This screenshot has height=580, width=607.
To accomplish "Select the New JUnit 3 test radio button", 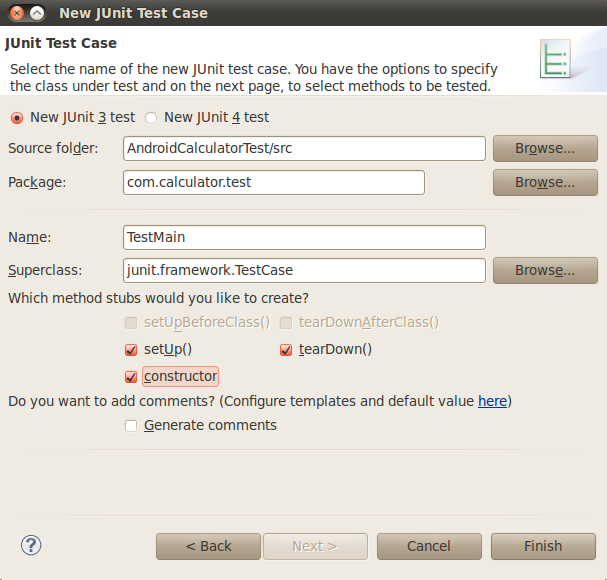I will [x=17, y=117].
